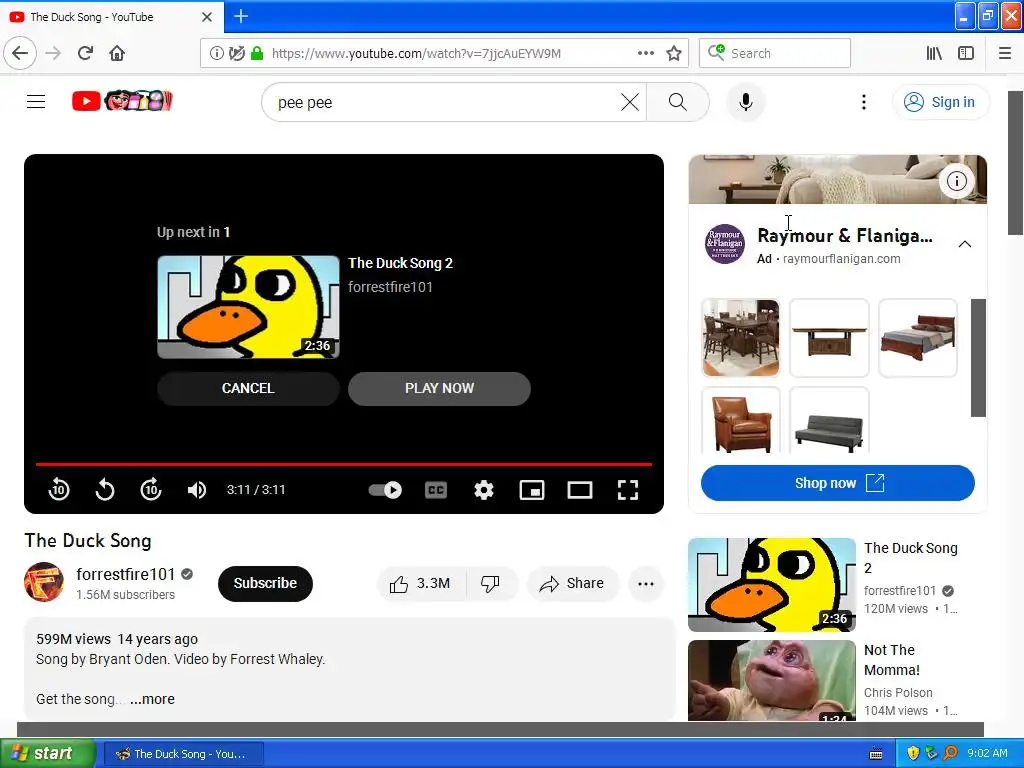Open forrestfire101 channel avatar
Viewport: 1024px width, 768px height.
click(x=44, y=582)
